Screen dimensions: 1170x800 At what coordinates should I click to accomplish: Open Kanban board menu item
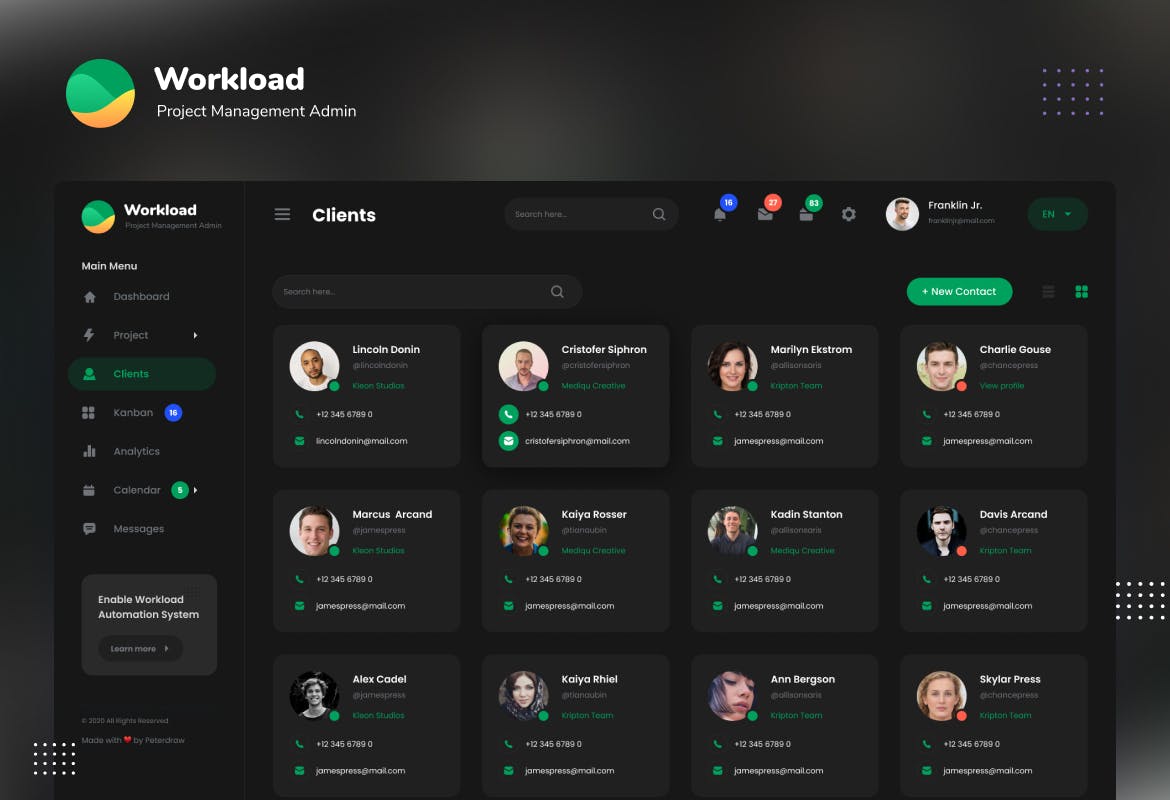[133, 413]
